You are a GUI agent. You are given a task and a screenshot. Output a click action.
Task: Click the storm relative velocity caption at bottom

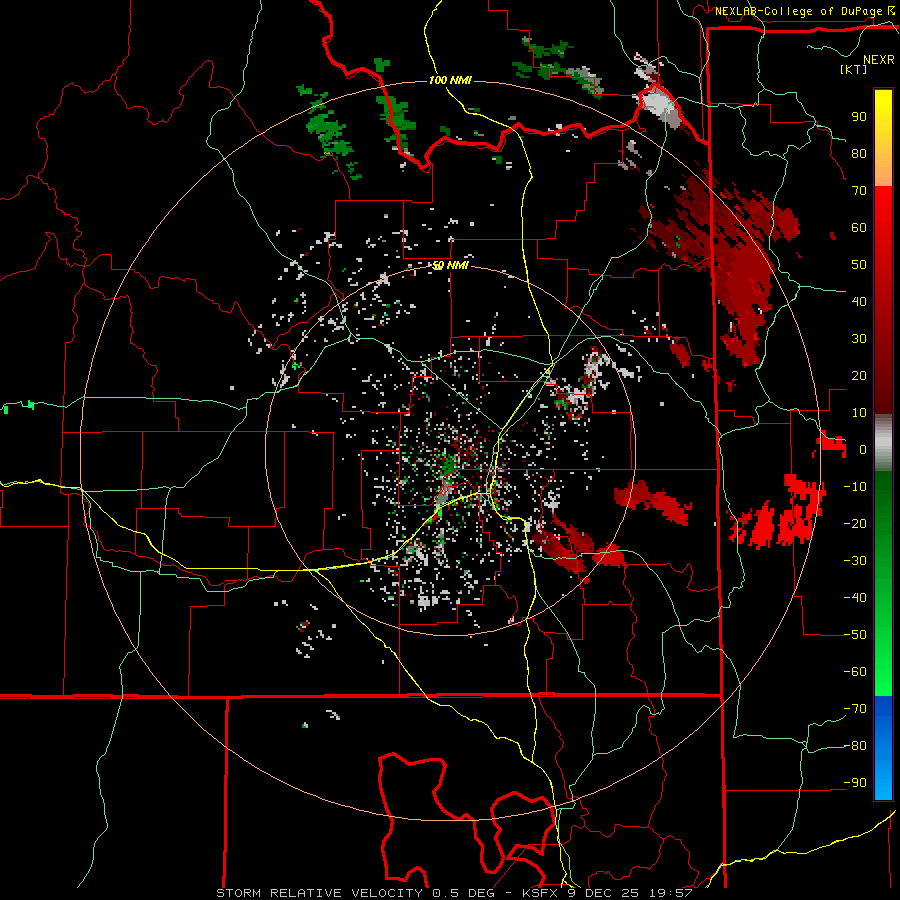click(454, 893)
